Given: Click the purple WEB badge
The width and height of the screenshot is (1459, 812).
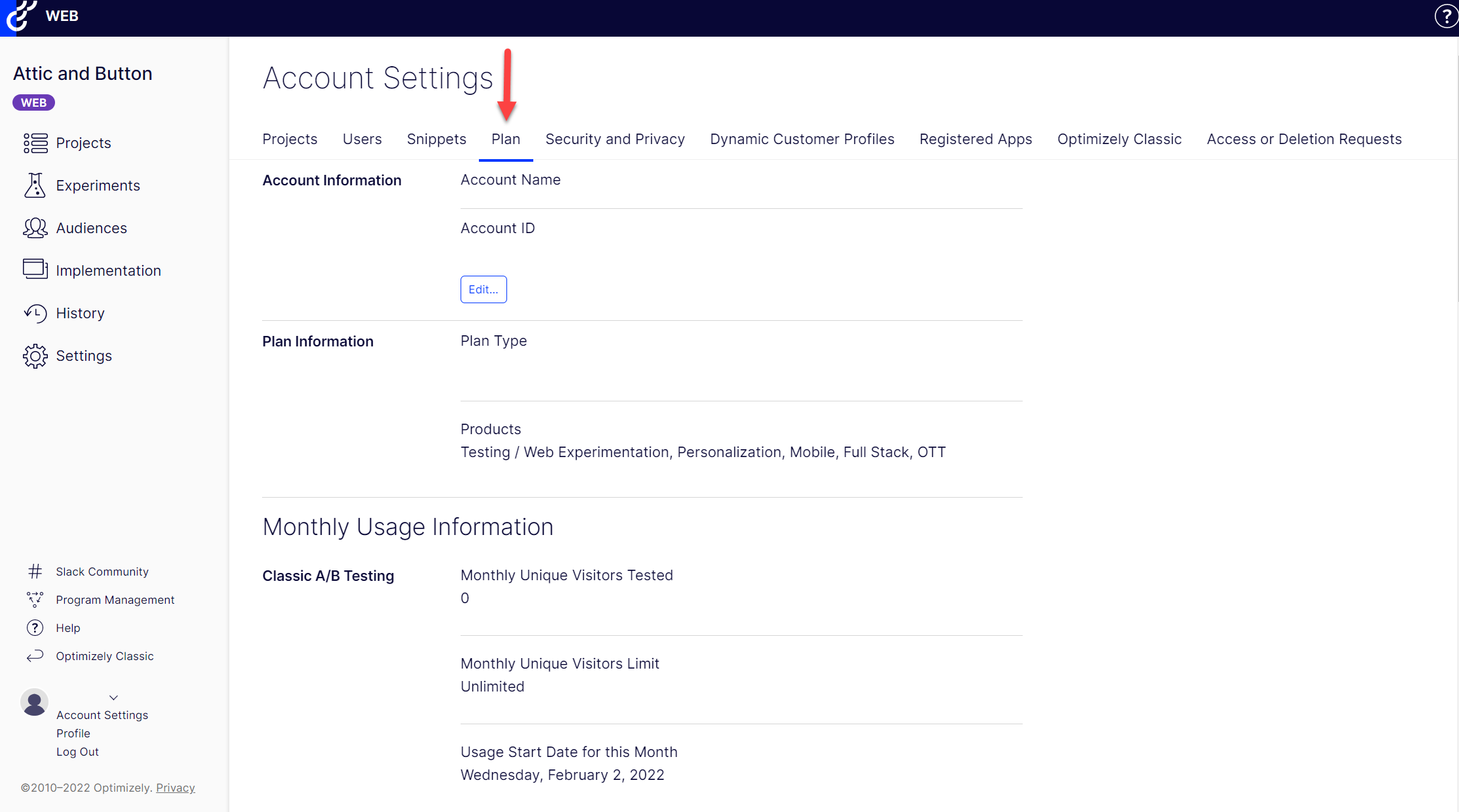Looking at the screenshot, I should point(33,103).
